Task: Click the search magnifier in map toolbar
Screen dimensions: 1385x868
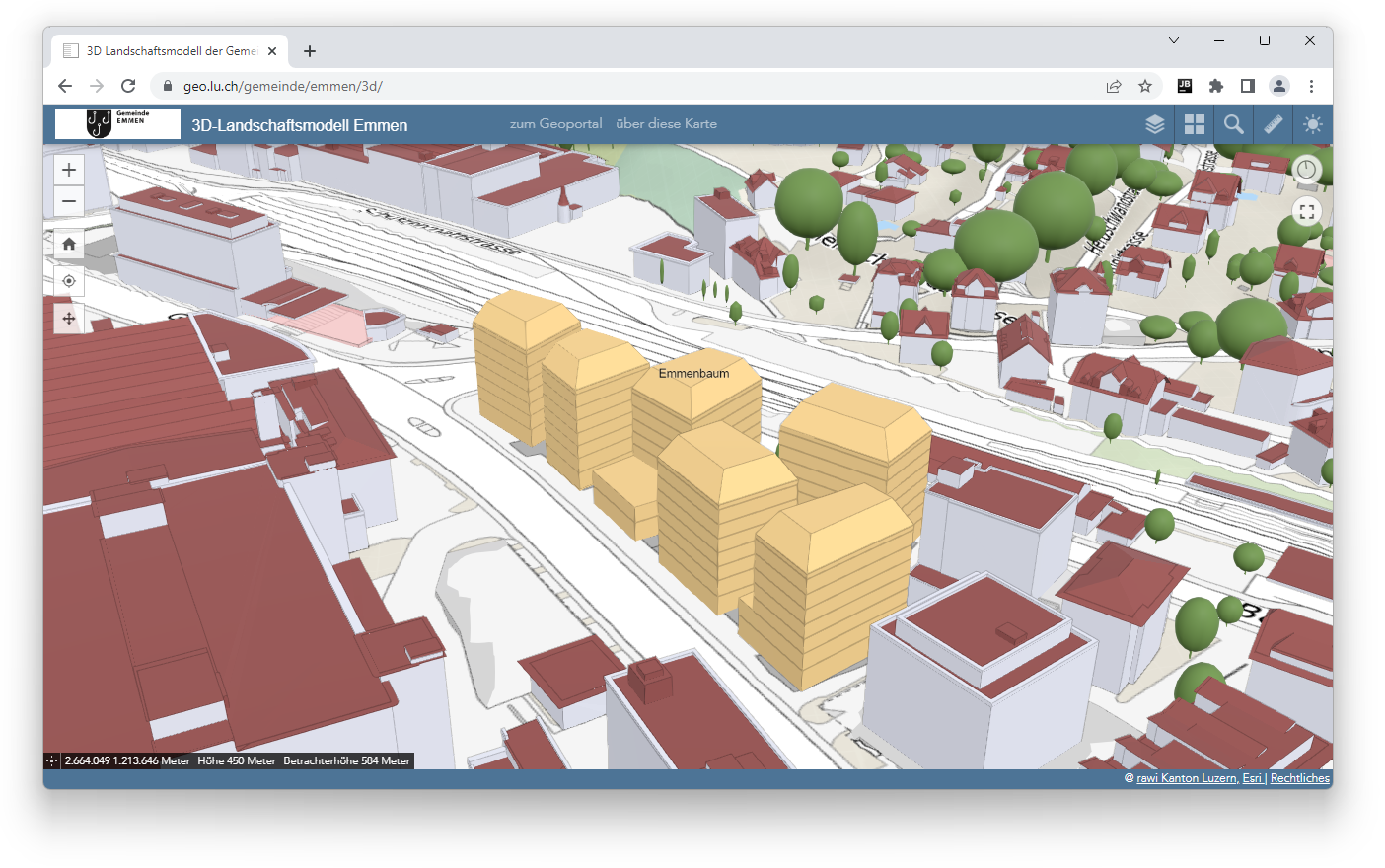Action: [1233, 124]
